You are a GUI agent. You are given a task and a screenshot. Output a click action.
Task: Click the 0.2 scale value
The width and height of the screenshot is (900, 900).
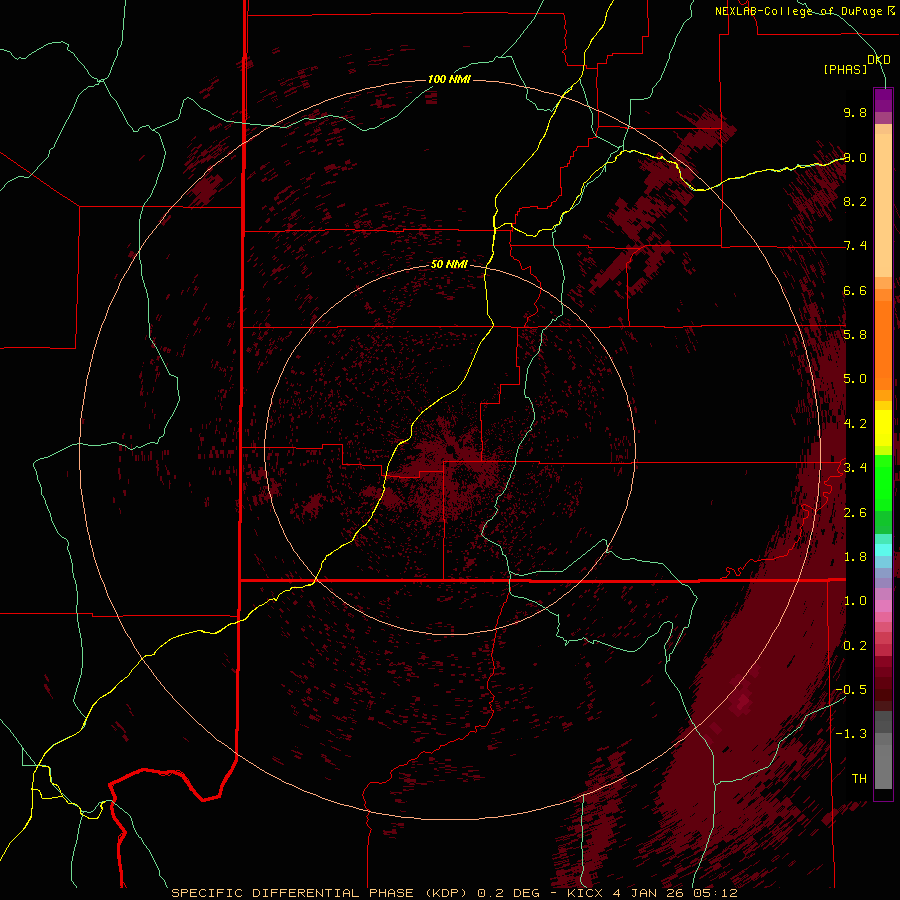coord(855,646)
